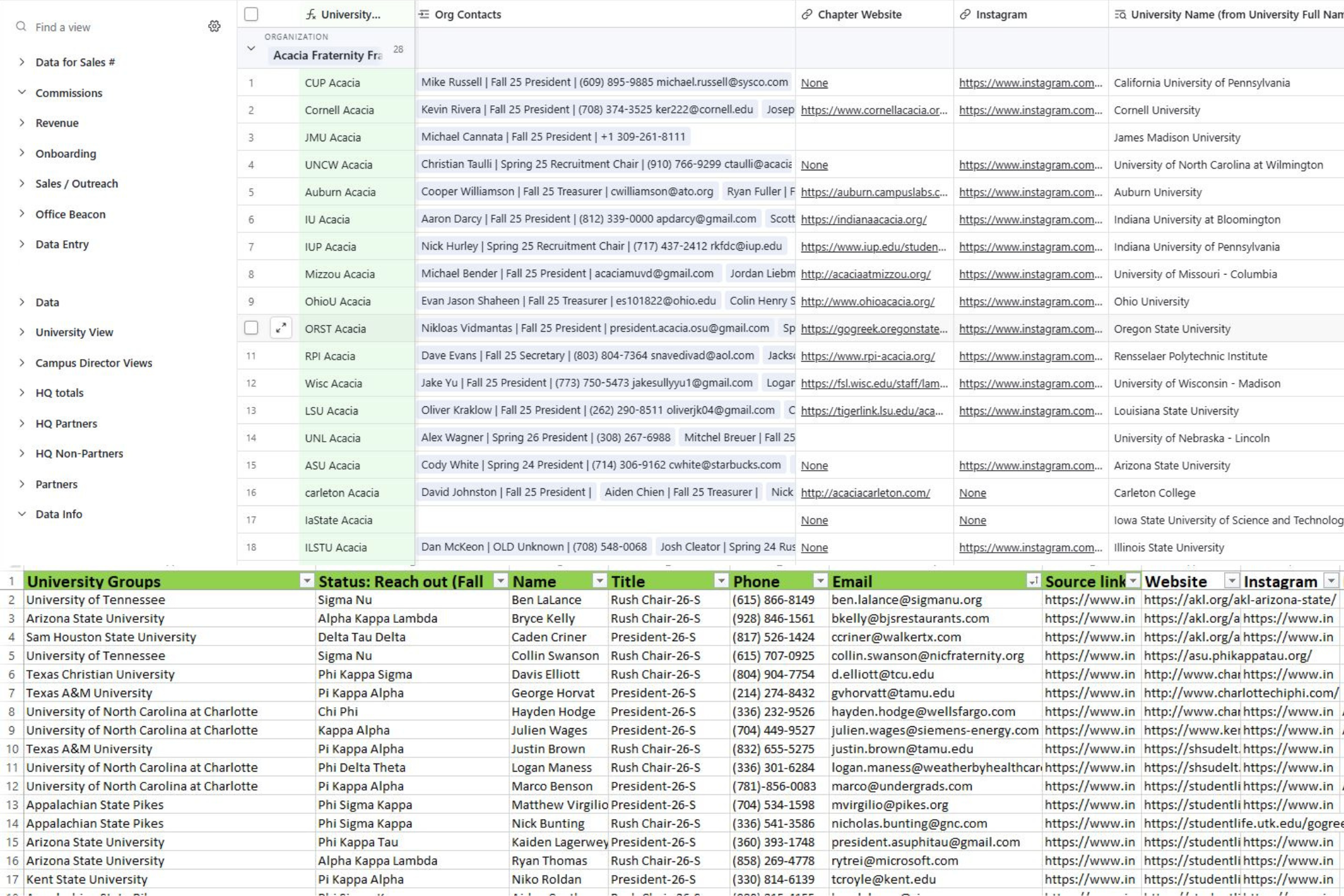
Task: Open the spreadsheet Instagram filter dropdown
Action: pyautogui.click(x=1331, y=581)
